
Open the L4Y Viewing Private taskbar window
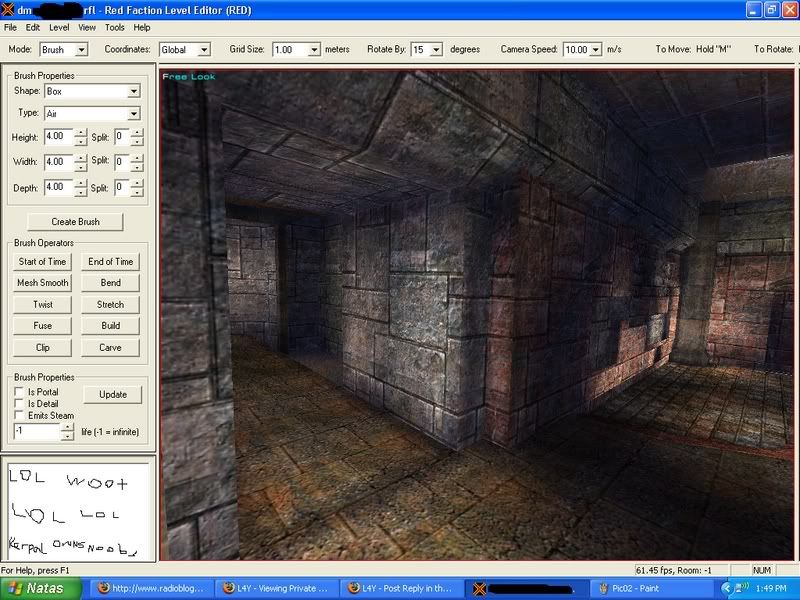click(x=277, y=588)
